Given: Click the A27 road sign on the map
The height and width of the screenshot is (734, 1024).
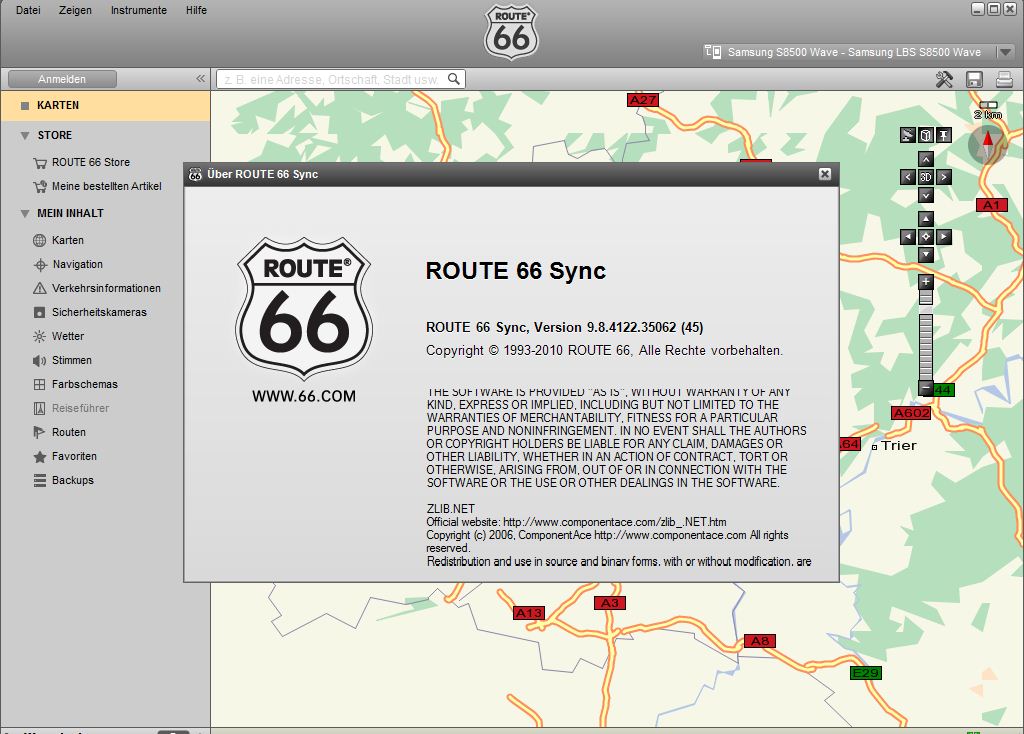Looking at the screenshot, I should [643, 100].
